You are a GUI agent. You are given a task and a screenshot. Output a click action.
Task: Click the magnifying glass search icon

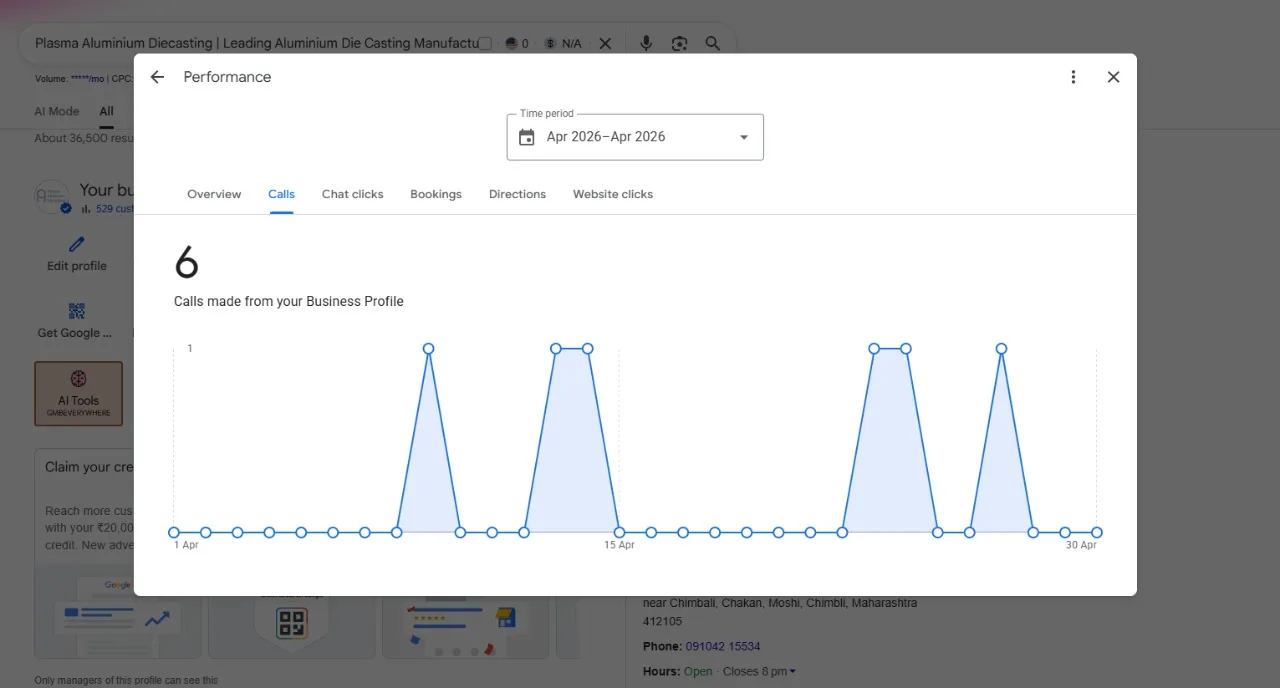point(713,43)
